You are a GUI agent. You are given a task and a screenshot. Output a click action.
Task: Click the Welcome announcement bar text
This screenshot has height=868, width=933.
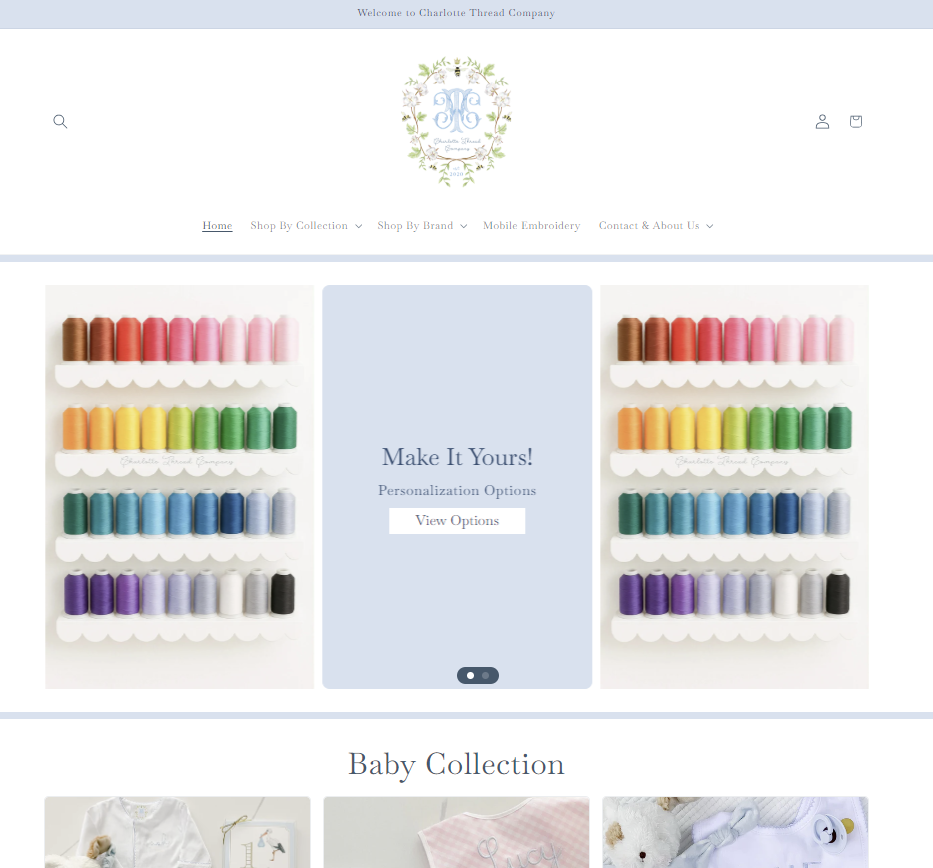tap(456, 13)
